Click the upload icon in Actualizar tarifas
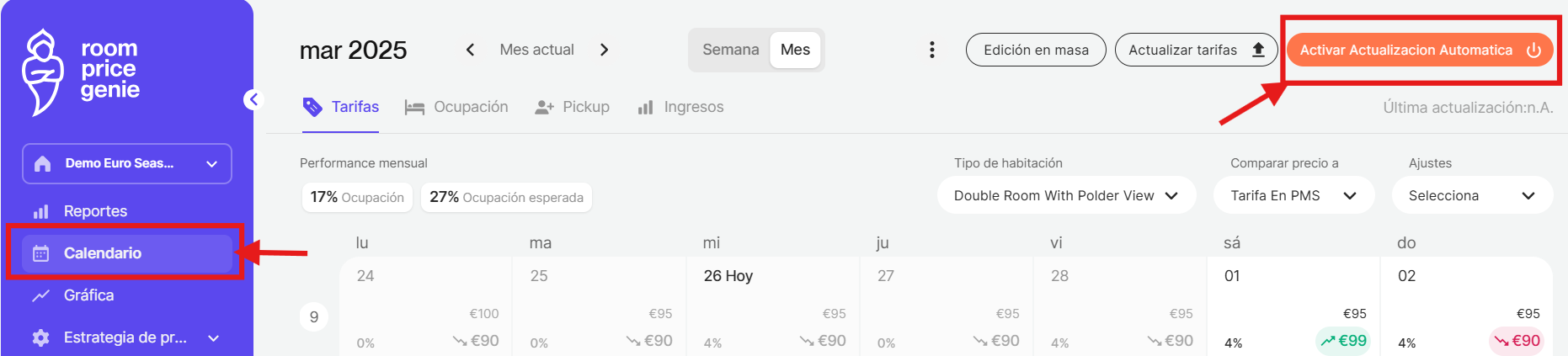 click(1258, 50)
